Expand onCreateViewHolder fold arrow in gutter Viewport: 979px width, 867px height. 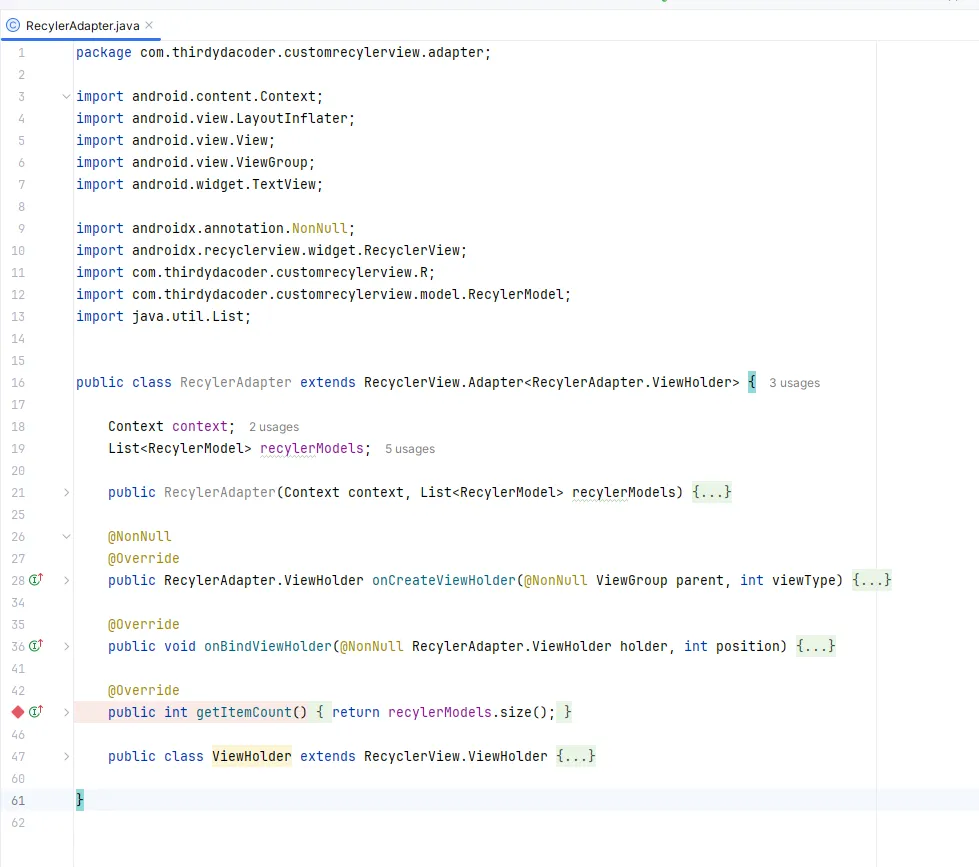point(66,580)
